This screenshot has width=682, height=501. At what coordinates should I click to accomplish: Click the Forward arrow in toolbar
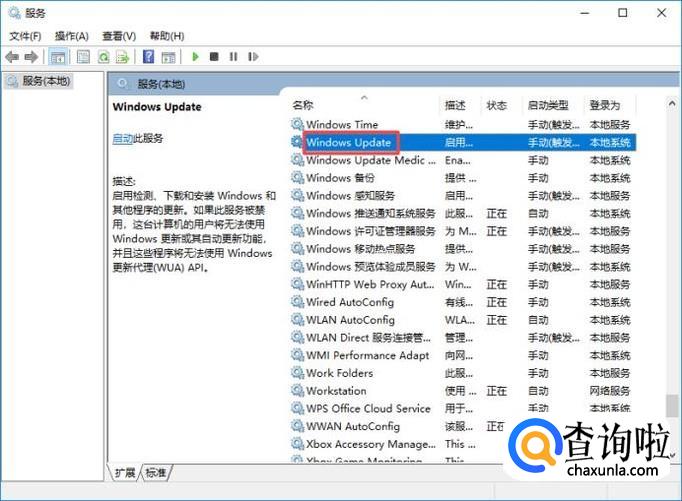tap(31, 57)
